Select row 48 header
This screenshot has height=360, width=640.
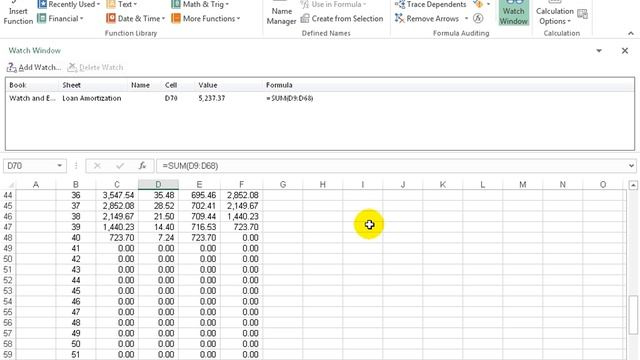8,238
